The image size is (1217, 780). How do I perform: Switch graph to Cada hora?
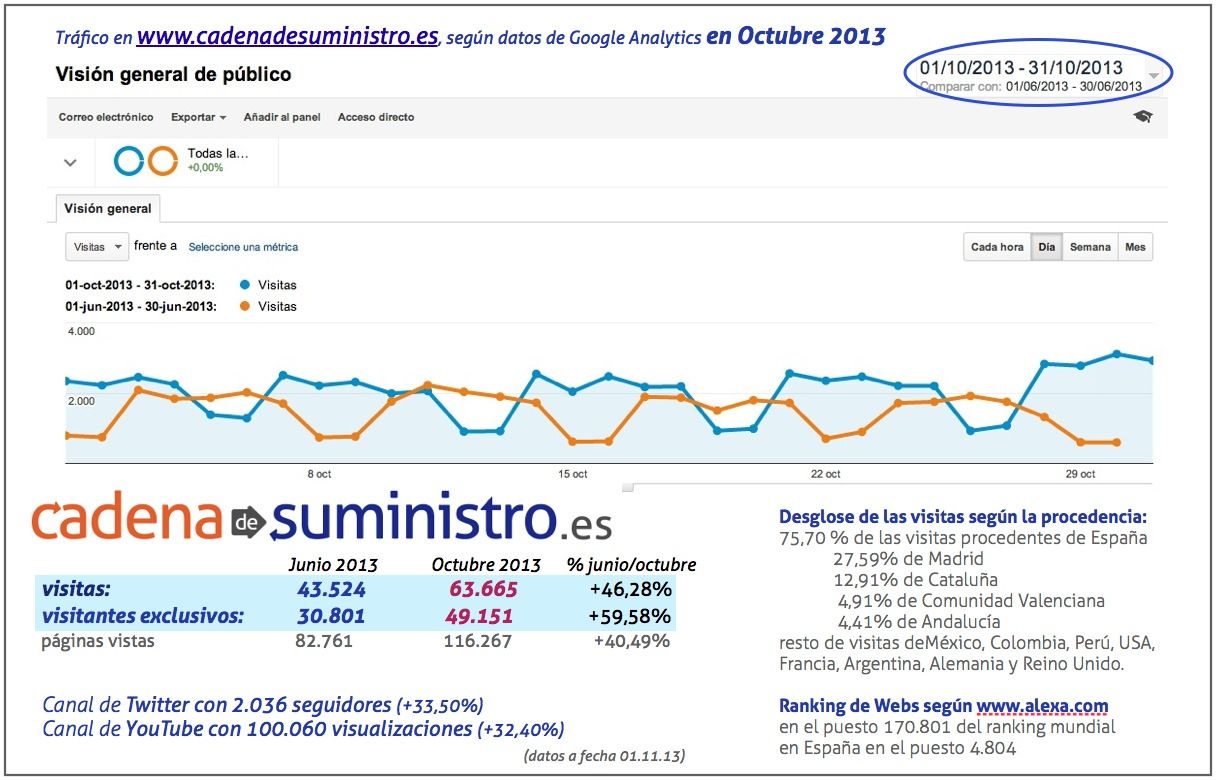pos(997,247)
